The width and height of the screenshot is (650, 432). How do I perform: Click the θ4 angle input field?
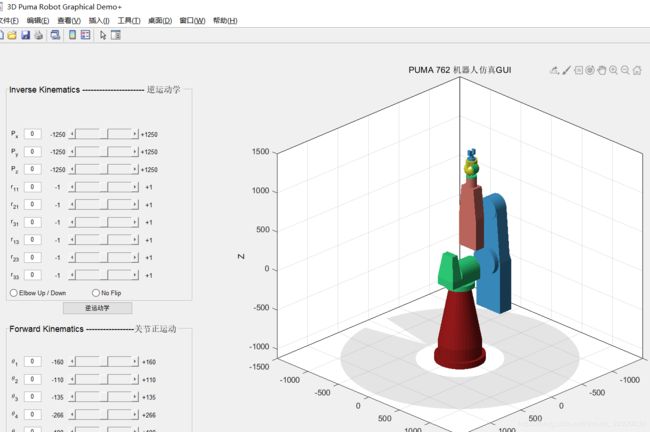(x=32, y=415)
